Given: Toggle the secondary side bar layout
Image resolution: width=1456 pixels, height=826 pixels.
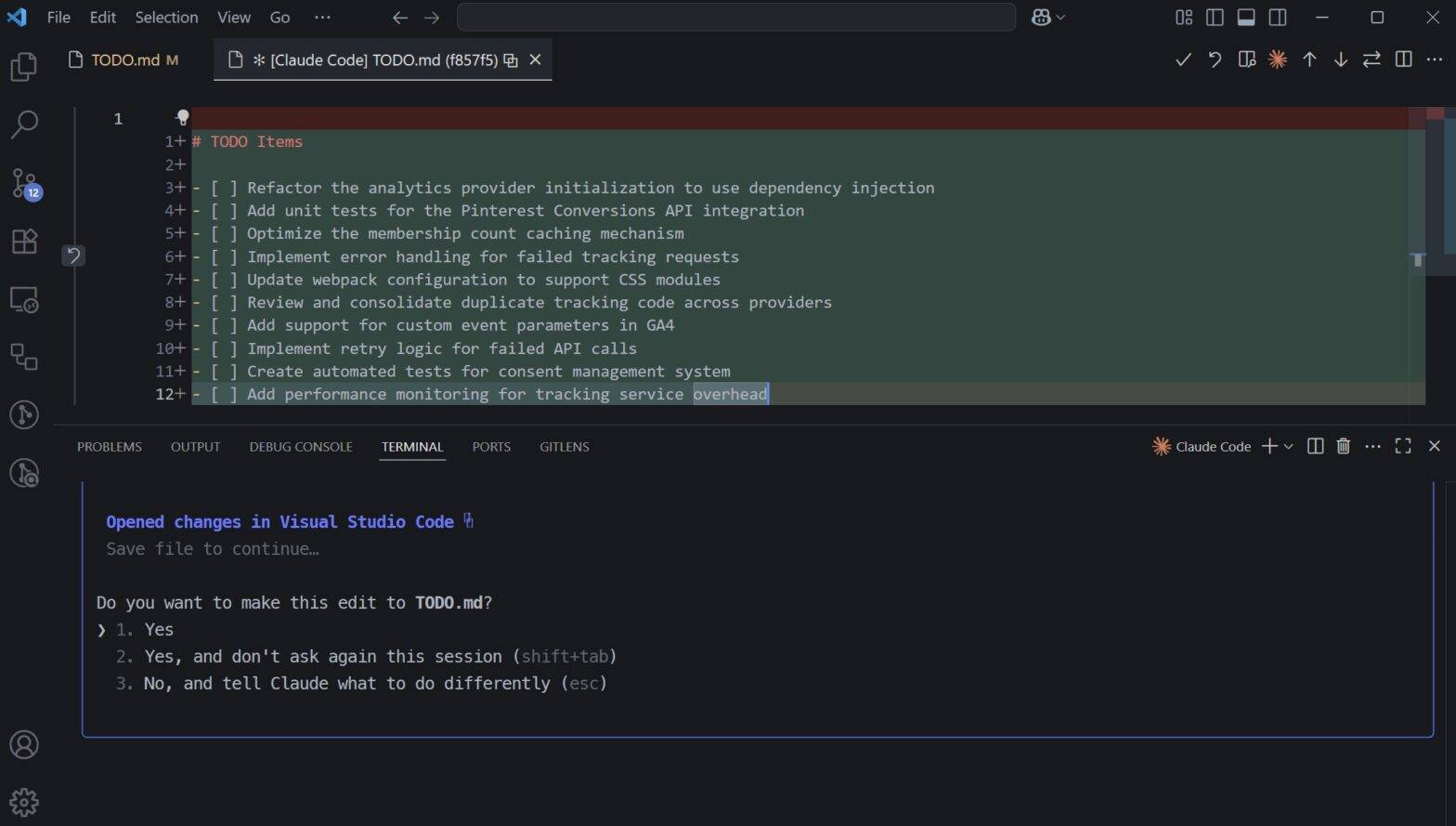Looking at the screenshot, I should 1278,18.
